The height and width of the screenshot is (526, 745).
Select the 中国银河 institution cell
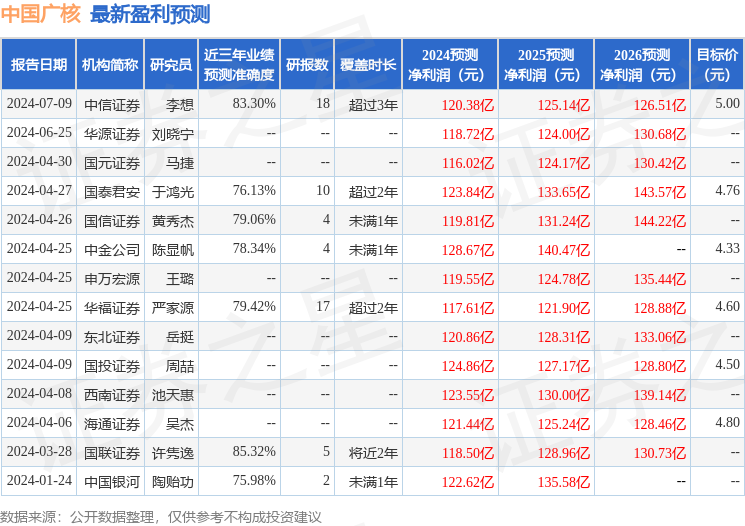pos(112,482)
